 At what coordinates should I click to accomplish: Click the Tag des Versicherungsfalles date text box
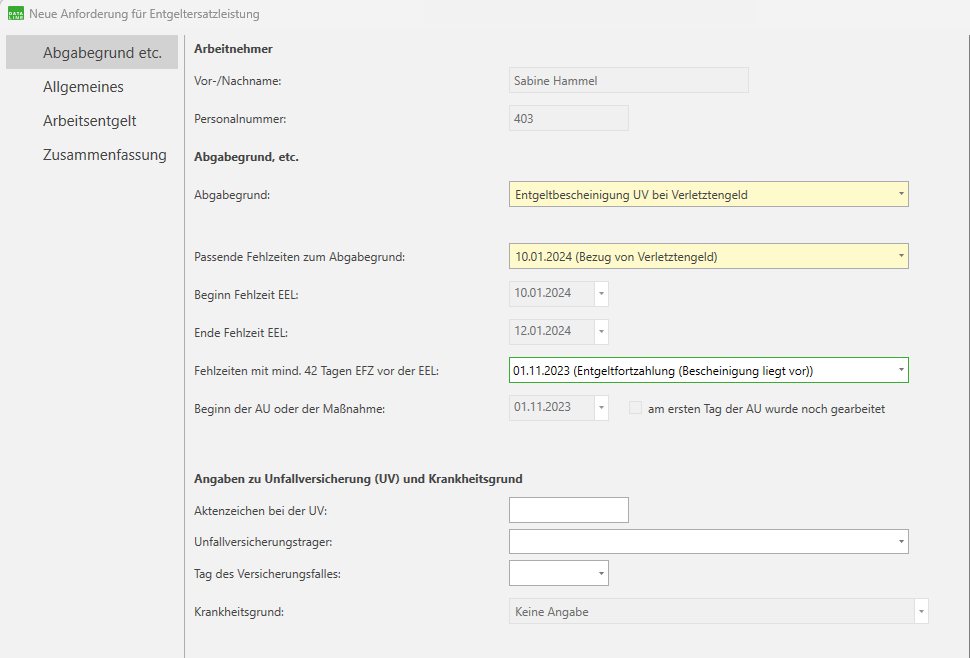click(550, 573)
